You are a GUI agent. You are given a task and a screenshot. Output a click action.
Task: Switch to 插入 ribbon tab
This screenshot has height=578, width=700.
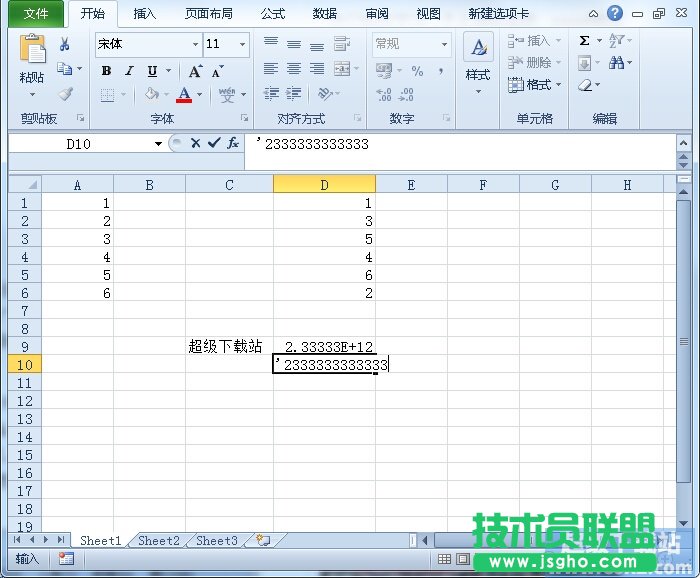[x=144, y=14]
